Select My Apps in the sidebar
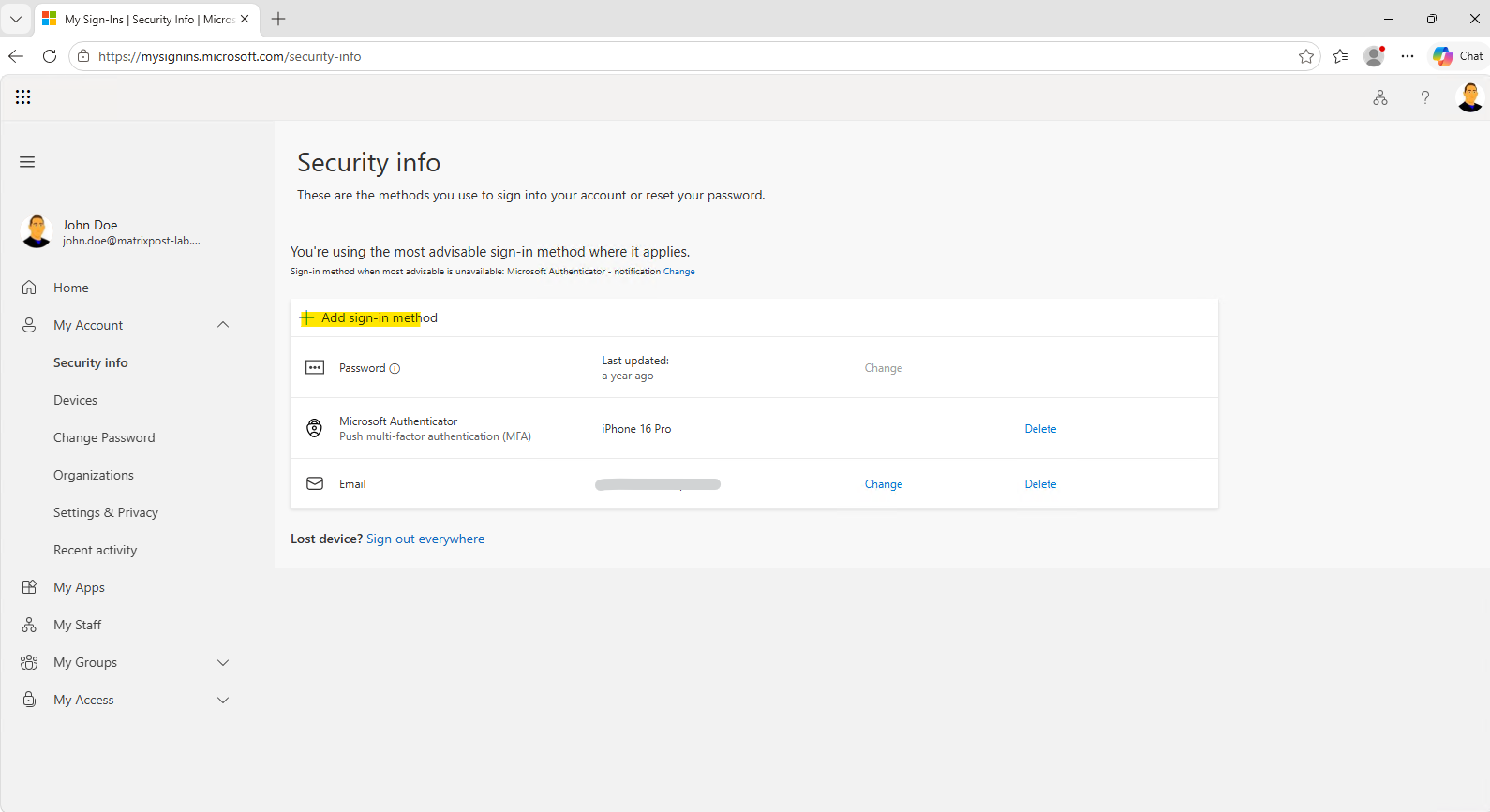The width and height of the screenshot is (1490, 812). (x=79, y=587)
